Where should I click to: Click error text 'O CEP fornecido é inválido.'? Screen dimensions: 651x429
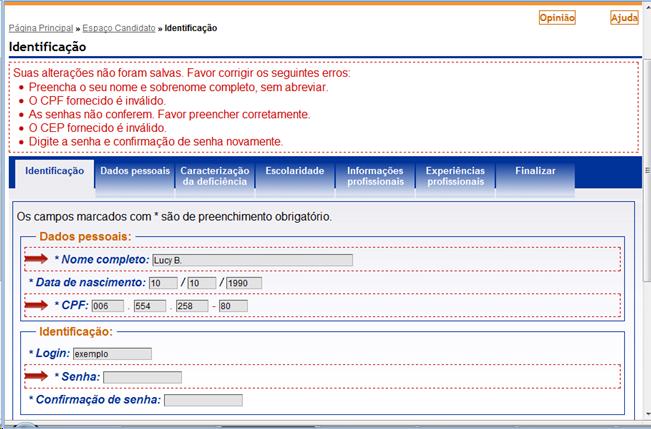pos(98,128)
